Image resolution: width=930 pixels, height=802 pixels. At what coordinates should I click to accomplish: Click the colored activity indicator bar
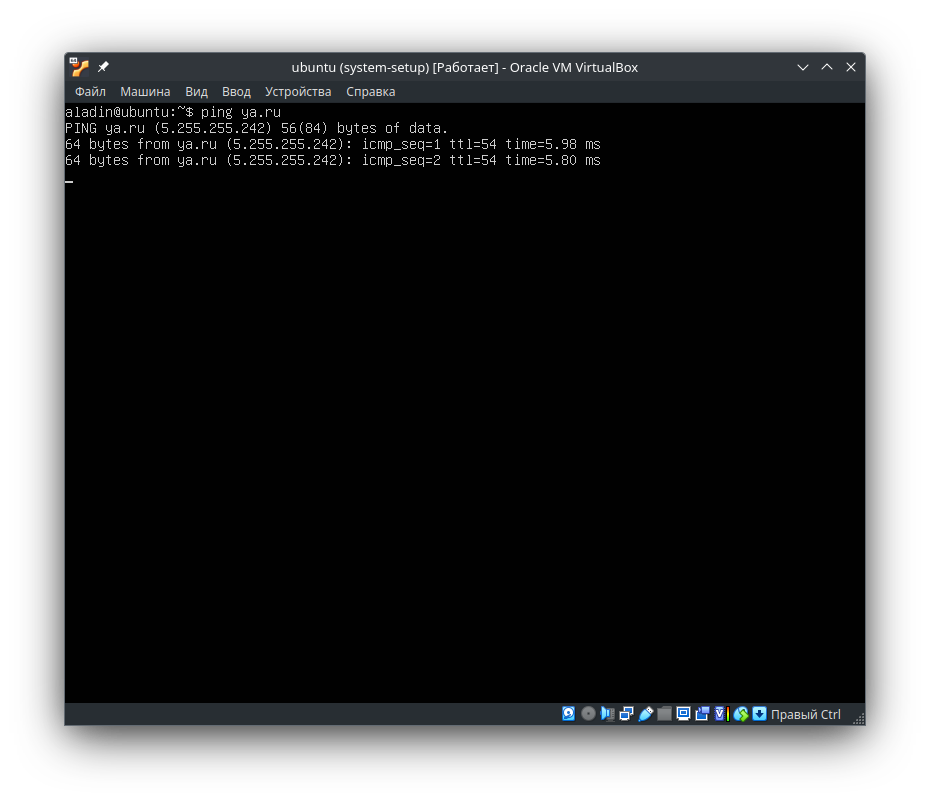click(727, 713)
